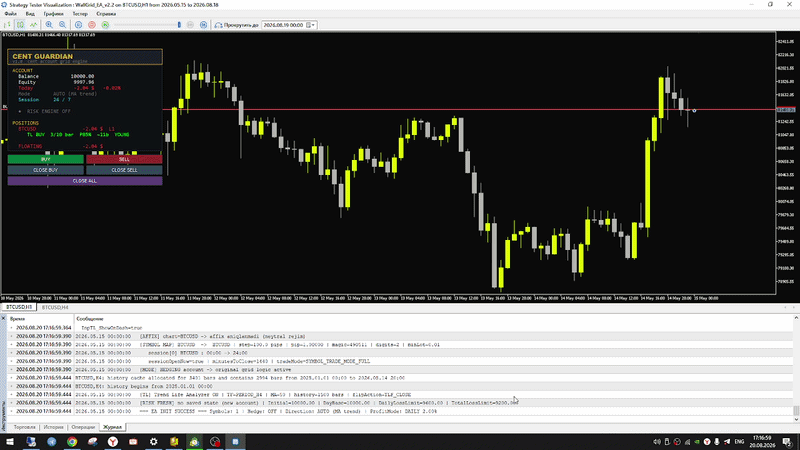Switch to the BTCUSD,H4 chart tab
Screen dimensions: 800x450
55,307
